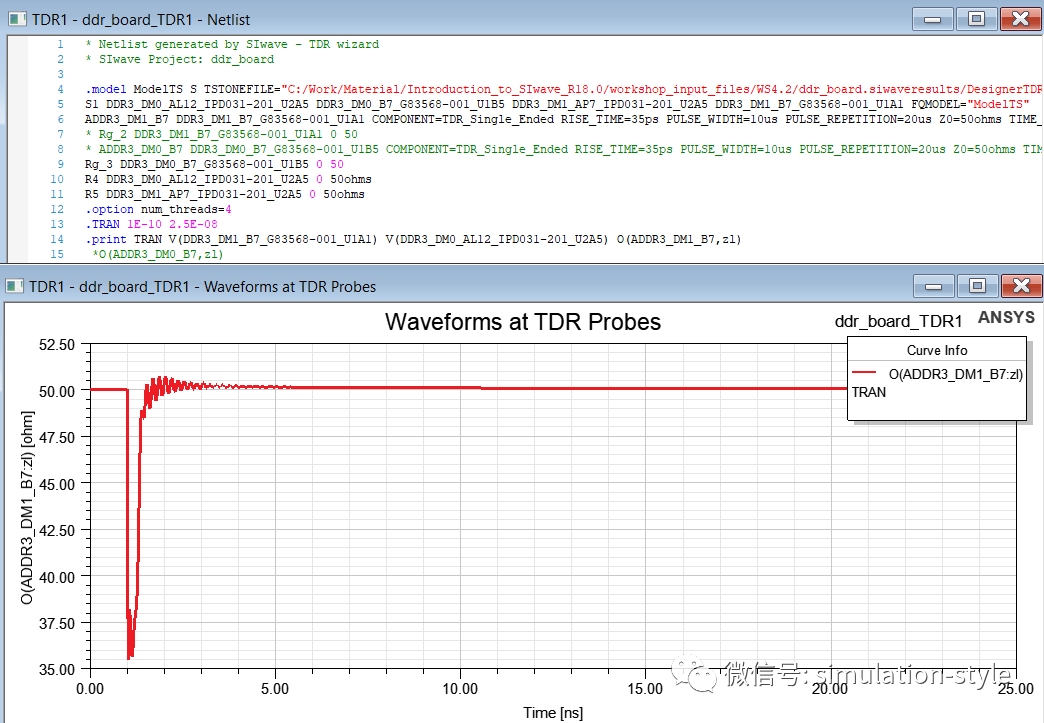Click the 'R5 DDR3_DM1_AP7' netlist line
The width and height of the screenshot is (1044, 723).
pos(224,194)
